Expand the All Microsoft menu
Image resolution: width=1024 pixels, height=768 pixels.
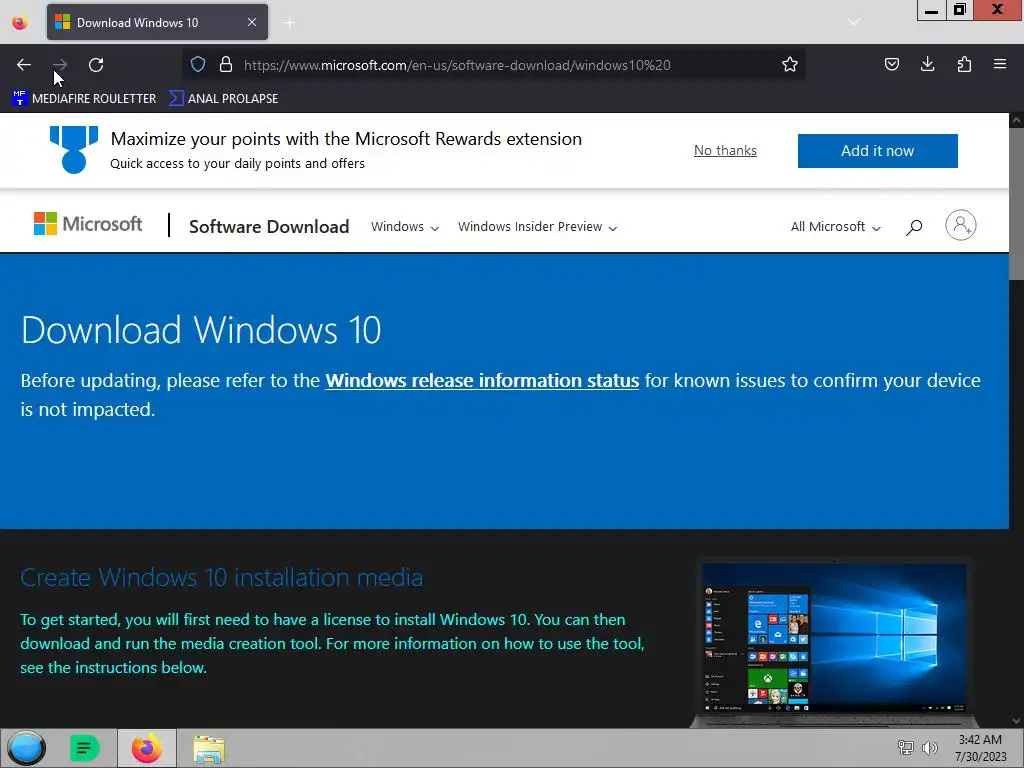click(x=835, y=227)
